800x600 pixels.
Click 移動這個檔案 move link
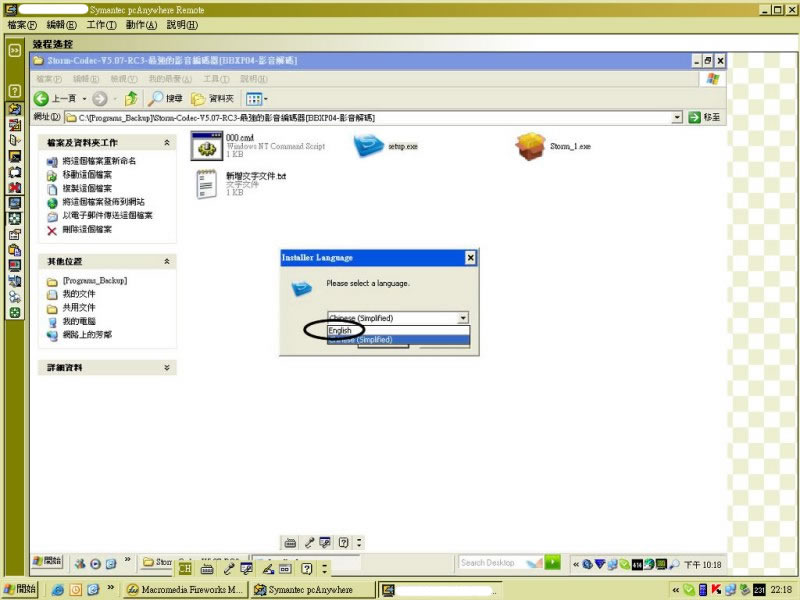[x=87, y=174]
